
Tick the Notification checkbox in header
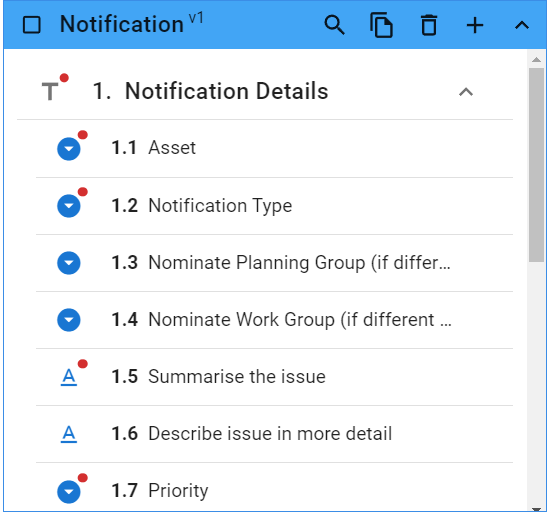31,25
